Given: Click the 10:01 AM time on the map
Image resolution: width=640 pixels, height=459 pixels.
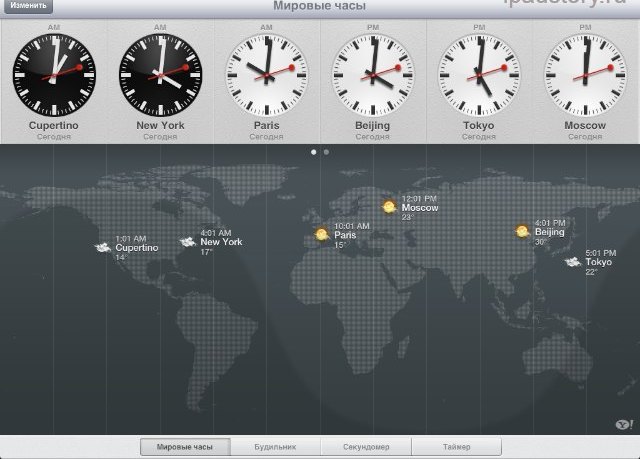Looking at the screenshot, I should coord(352,226).
